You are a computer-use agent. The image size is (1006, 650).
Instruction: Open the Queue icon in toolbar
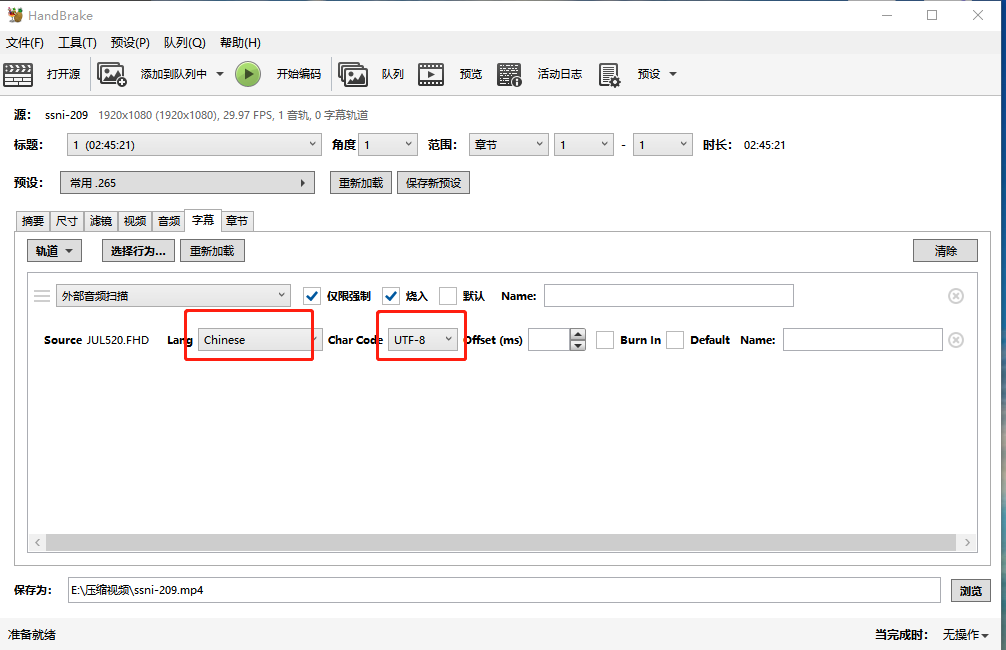(353, 74)
